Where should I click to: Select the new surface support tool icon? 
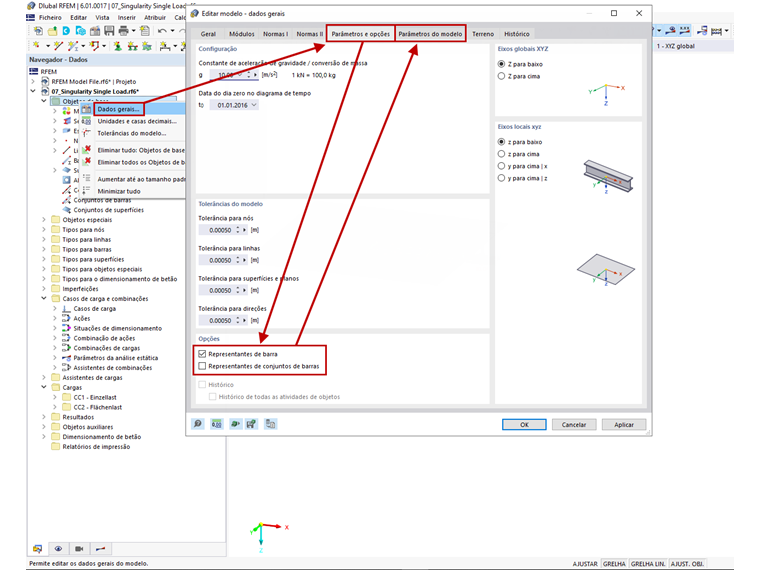146,46
